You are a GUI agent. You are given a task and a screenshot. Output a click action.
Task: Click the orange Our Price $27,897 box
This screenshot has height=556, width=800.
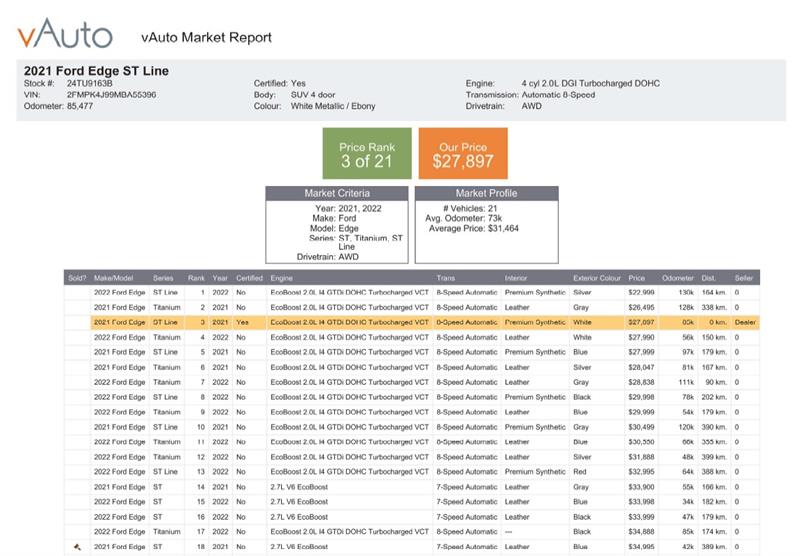coord(463,154)
